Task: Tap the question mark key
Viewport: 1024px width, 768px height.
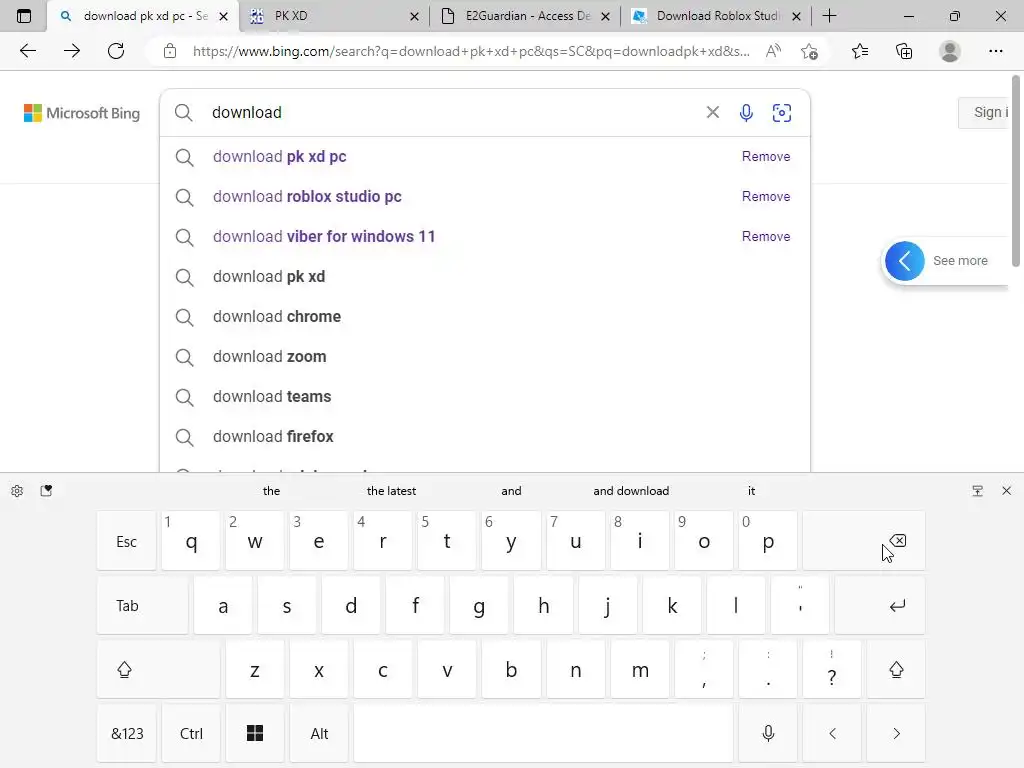Action: tap(832, 669)
